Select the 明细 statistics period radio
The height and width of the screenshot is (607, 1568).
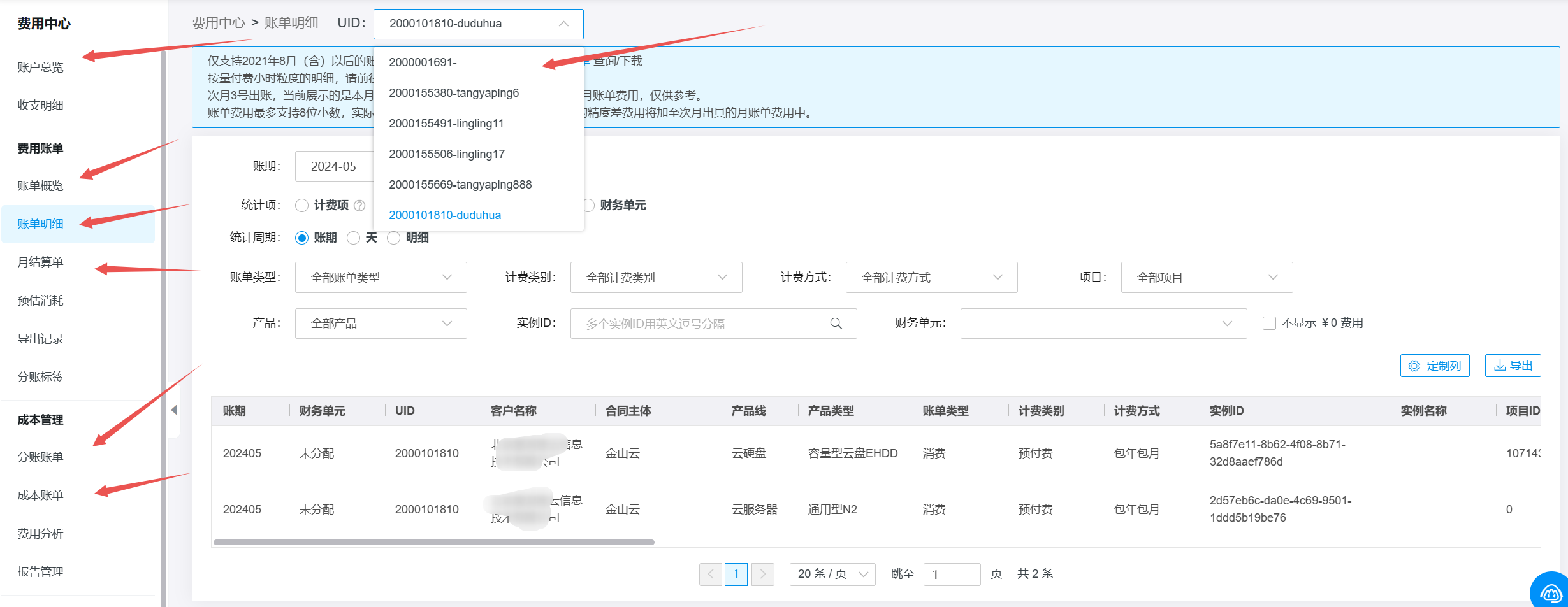point(394,238)
